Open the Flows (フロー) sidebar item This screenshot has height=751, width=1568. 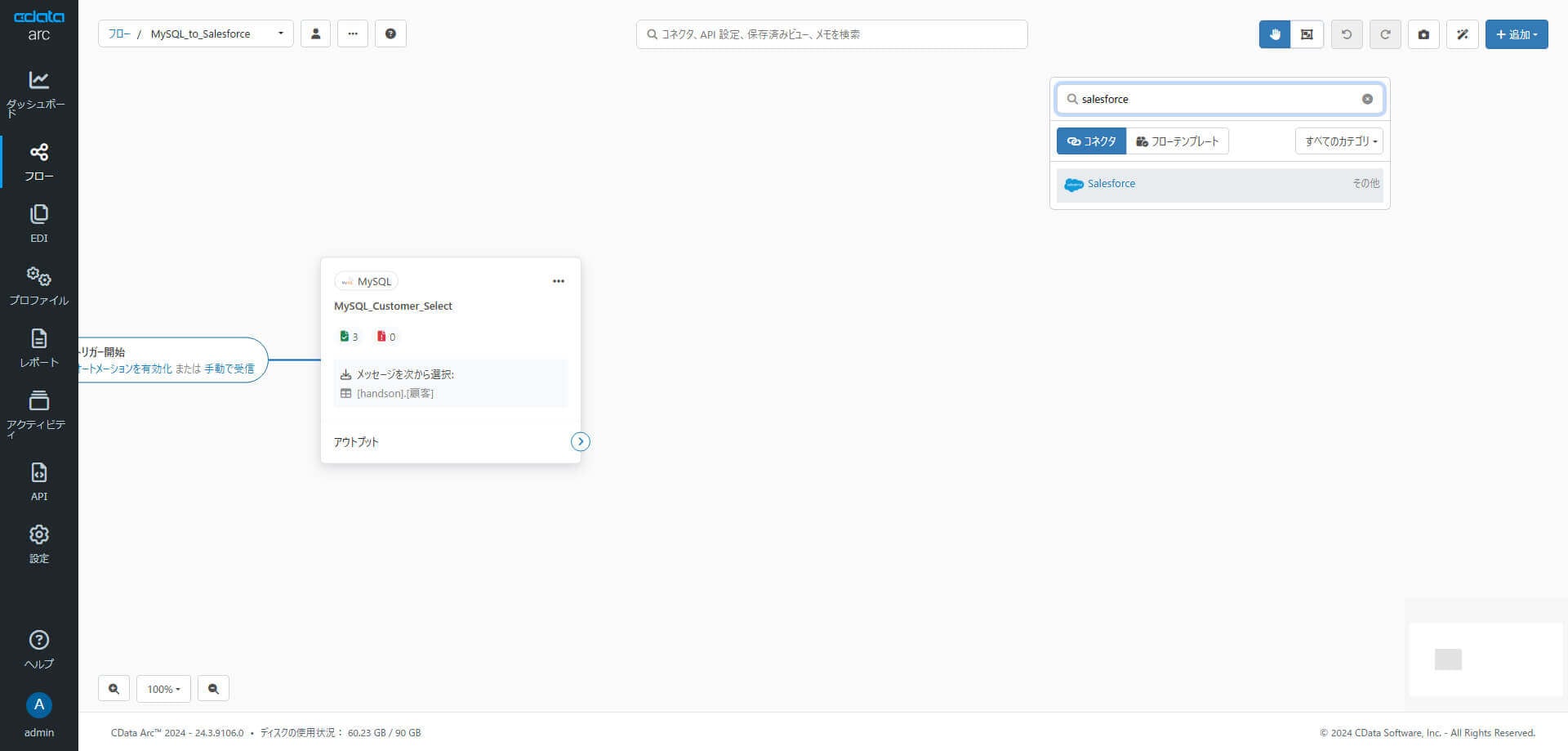38,162
